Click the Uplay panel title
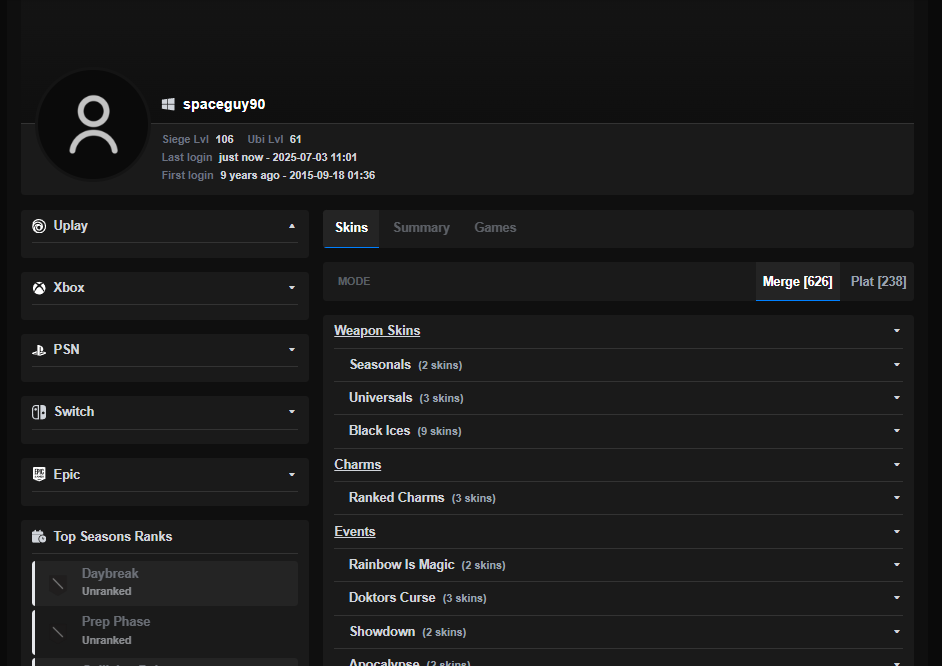Viewport: 942px width, 666px height. [71, 226]
